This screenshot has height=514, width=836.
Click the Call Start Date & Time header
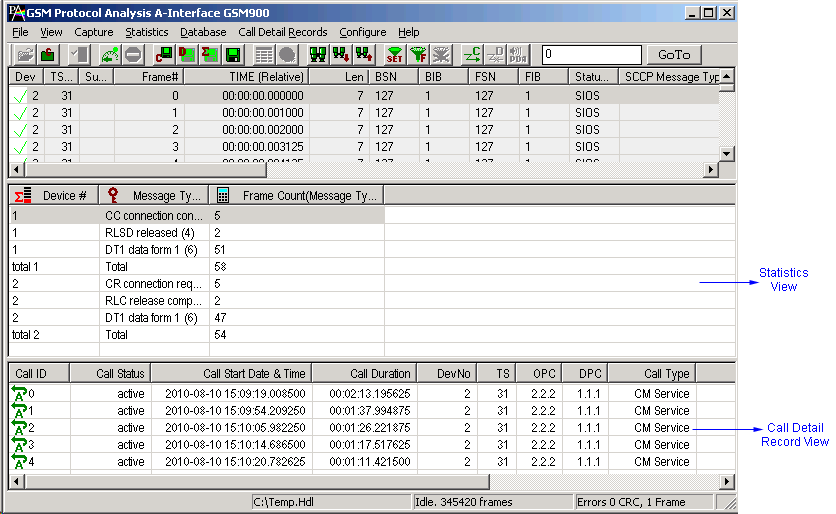[231, 374]
